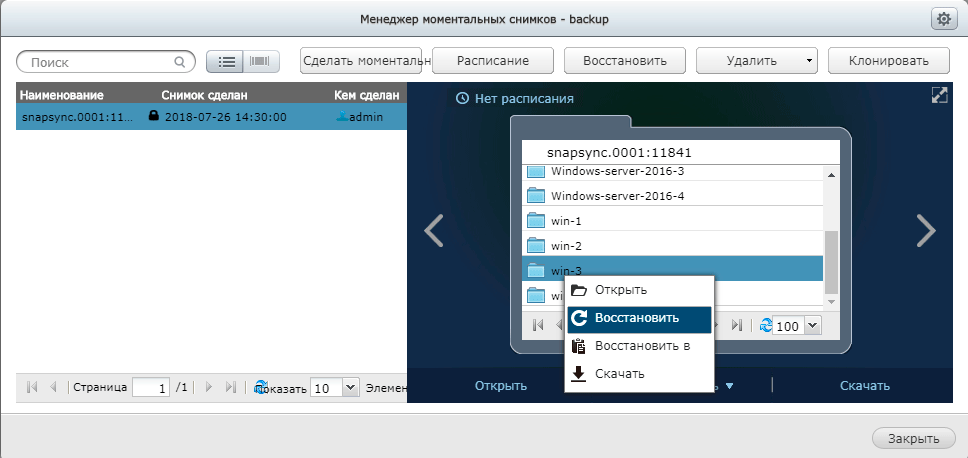Screen dimensions: 968x458
Task: Go to last page in folder pager
Action: 736,325
